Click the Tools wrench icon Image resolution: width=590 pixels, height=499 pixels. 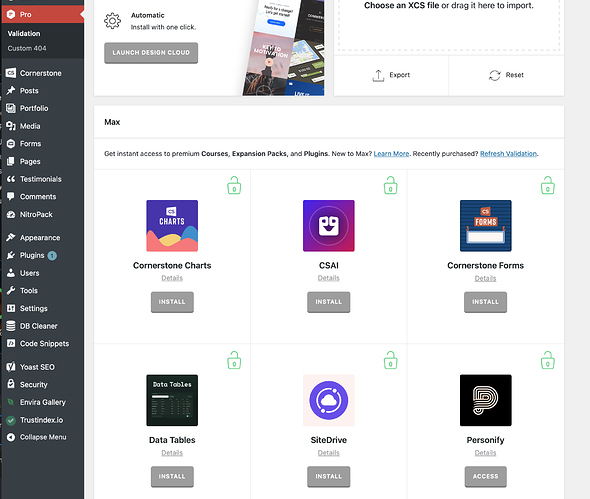tap(11, 291)
